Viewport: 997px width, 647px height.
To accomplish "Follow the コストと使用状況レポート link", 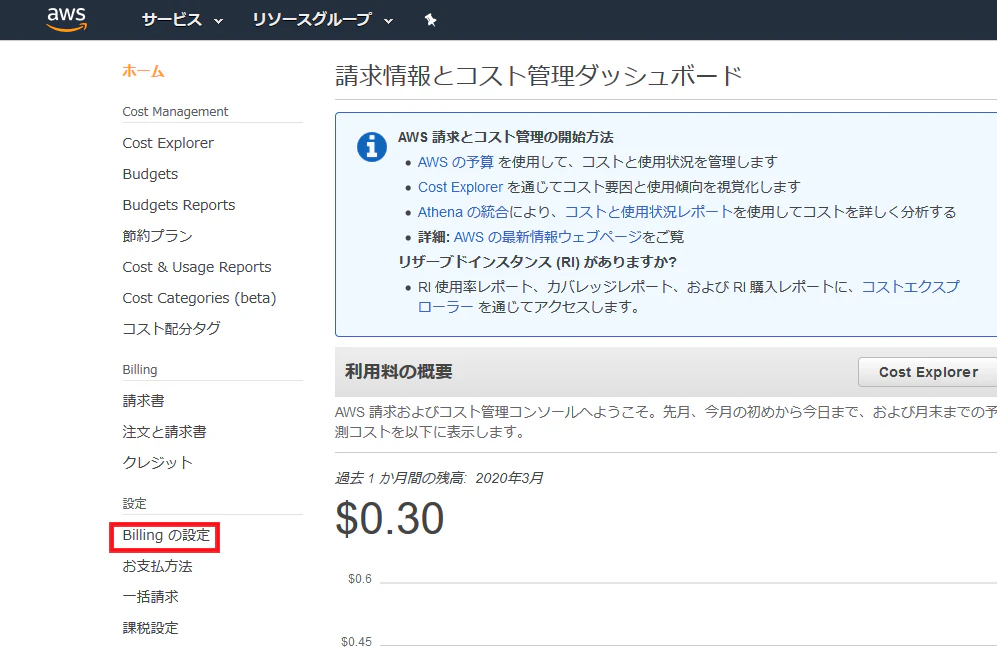I will coord(649,212).
